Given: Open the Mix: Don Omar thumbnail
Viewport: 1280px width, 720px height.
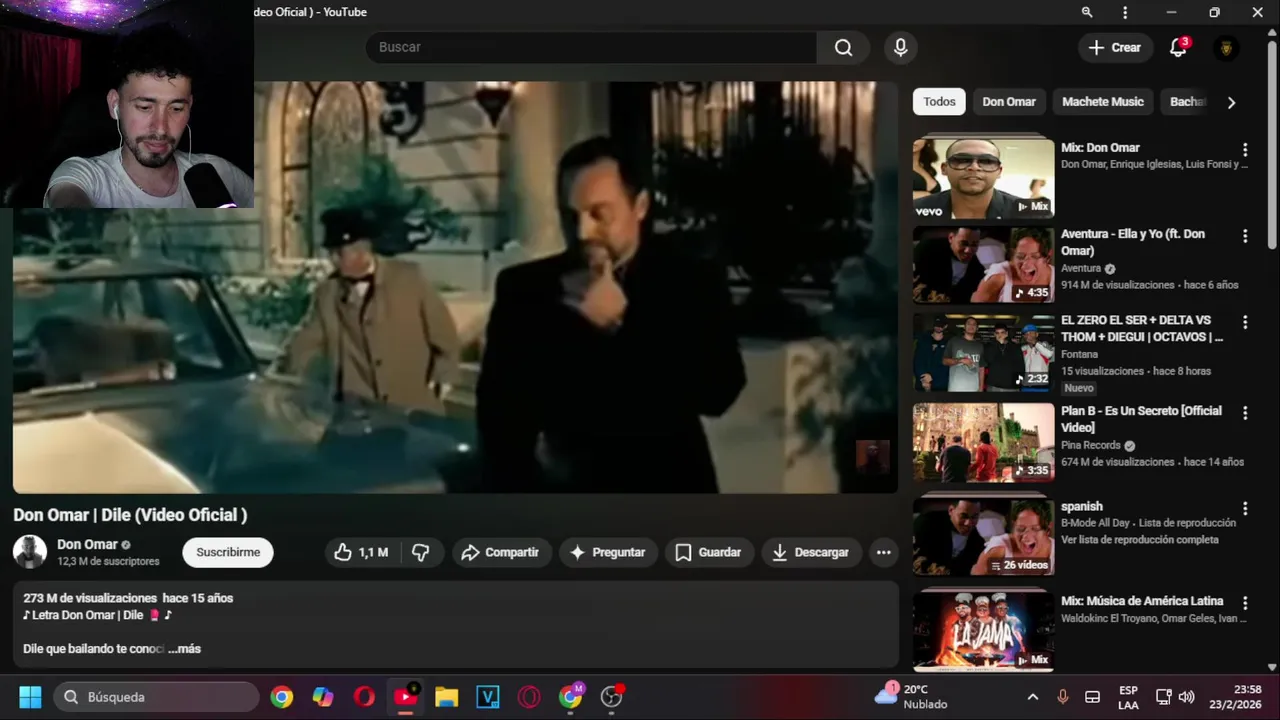Looking at the screenshot, I should click(983, 178).
